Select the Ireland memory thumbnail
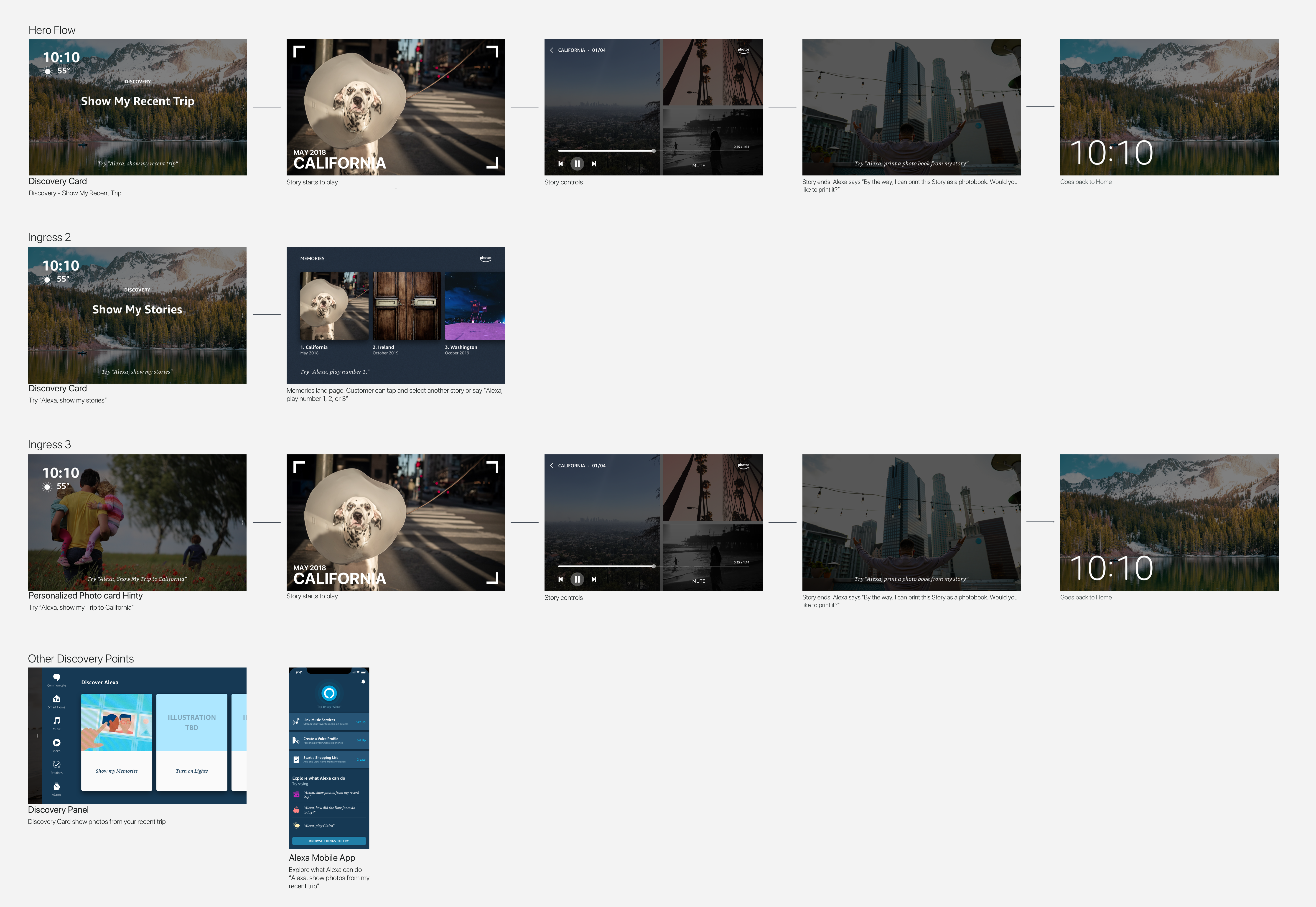1316x907 pixels. coord(406,306)
